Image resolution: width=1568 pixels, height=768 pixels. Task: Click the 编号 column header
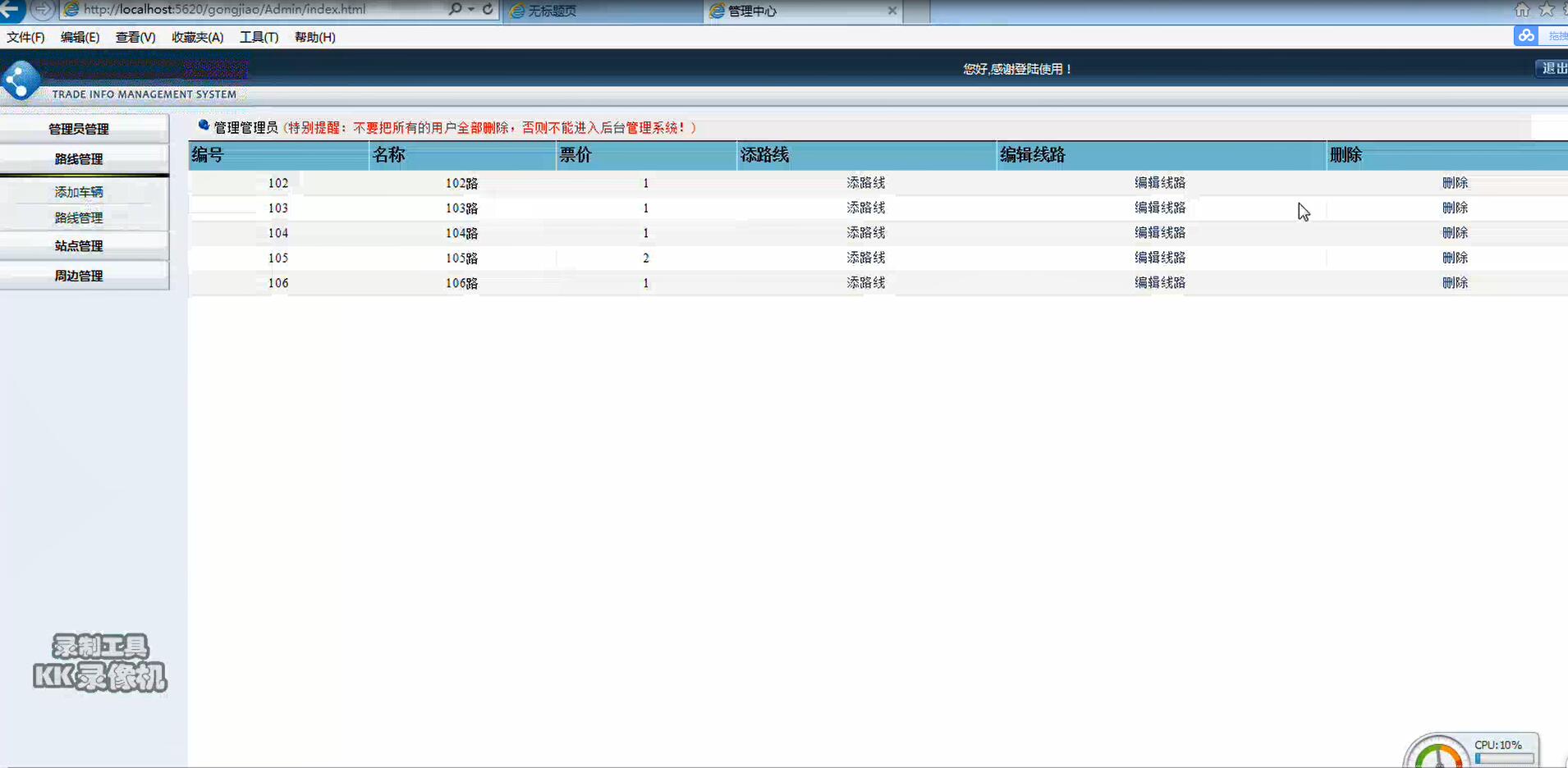point(278,155)
